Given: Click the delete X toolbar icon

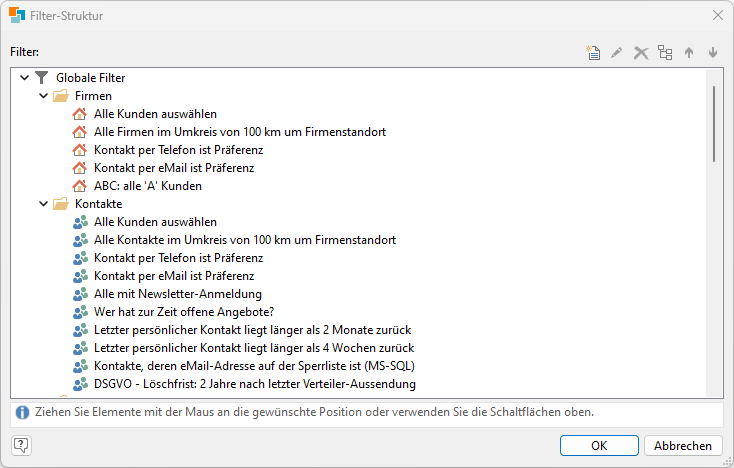Looking at the screenshot, I should point(641,53).
